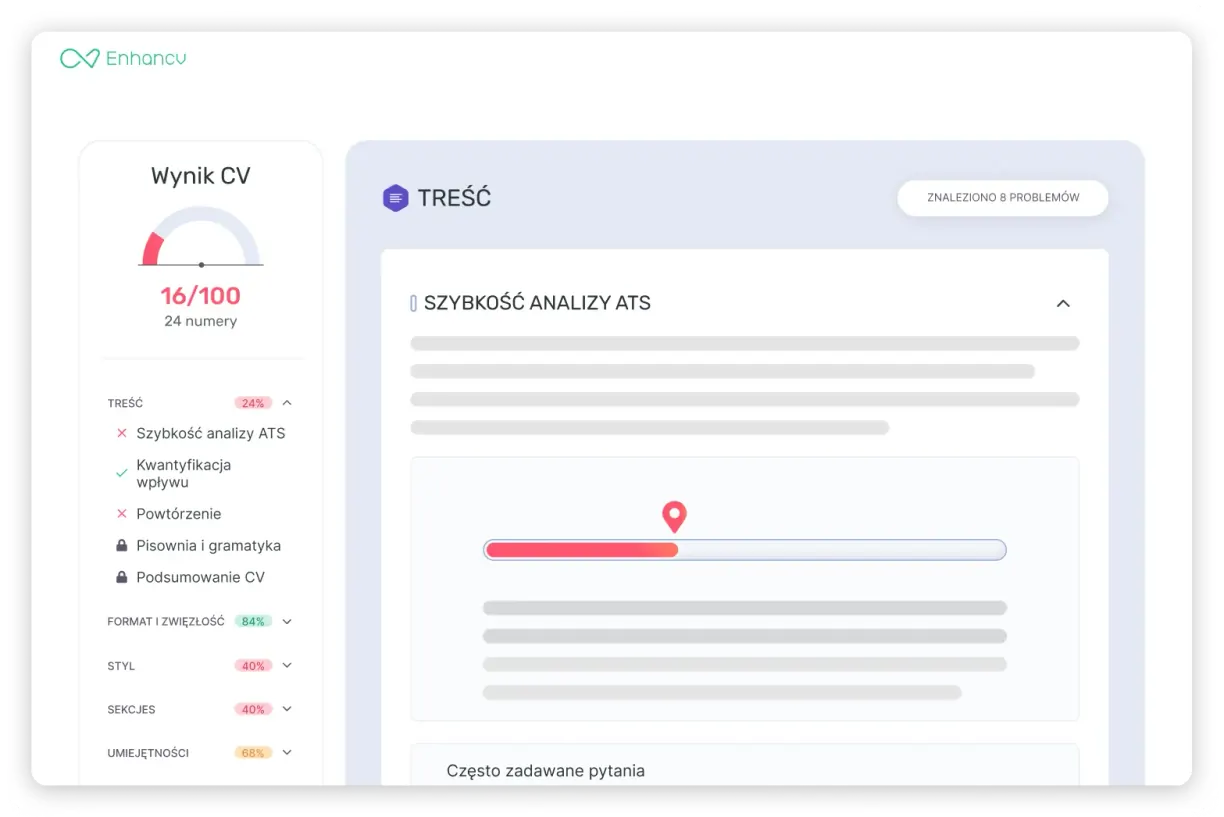Screen dimensions: 1224x817
Task: Click the TREŚĆ panel title
Action: [x=454, y=198]
